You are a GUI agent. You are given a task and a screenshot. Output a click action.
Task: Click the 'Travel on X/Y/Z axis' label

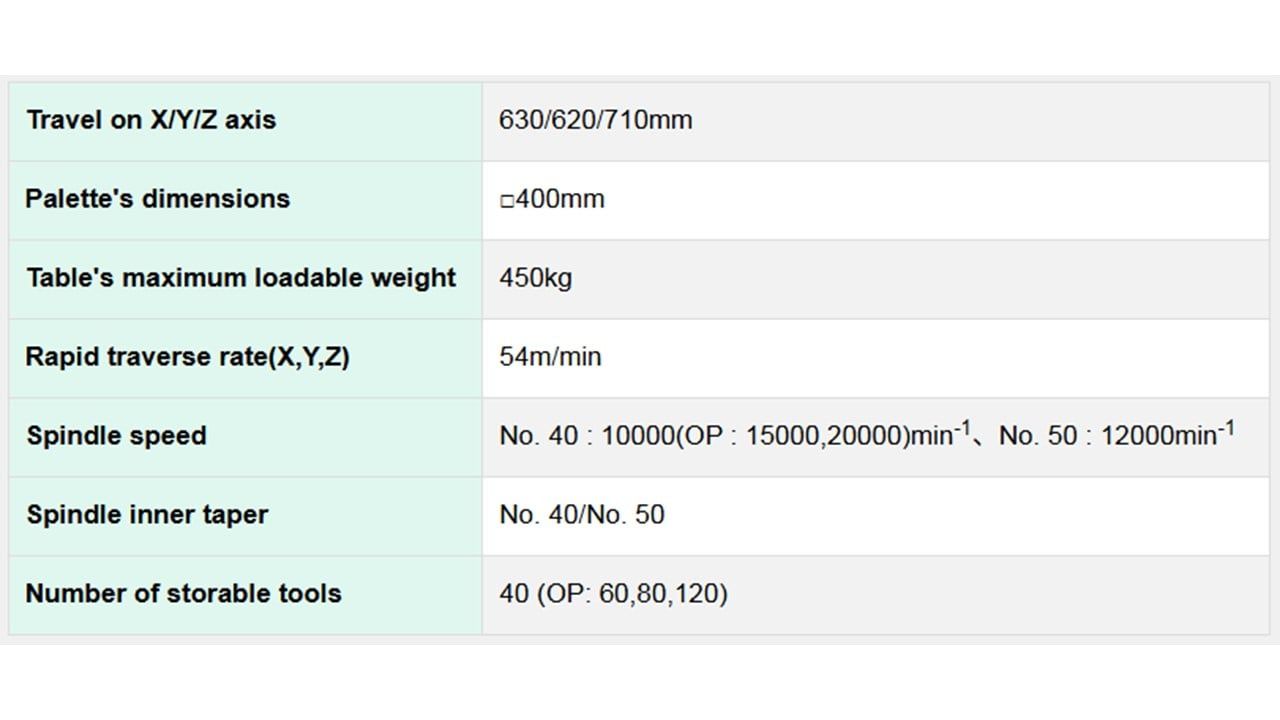point(151,120)
